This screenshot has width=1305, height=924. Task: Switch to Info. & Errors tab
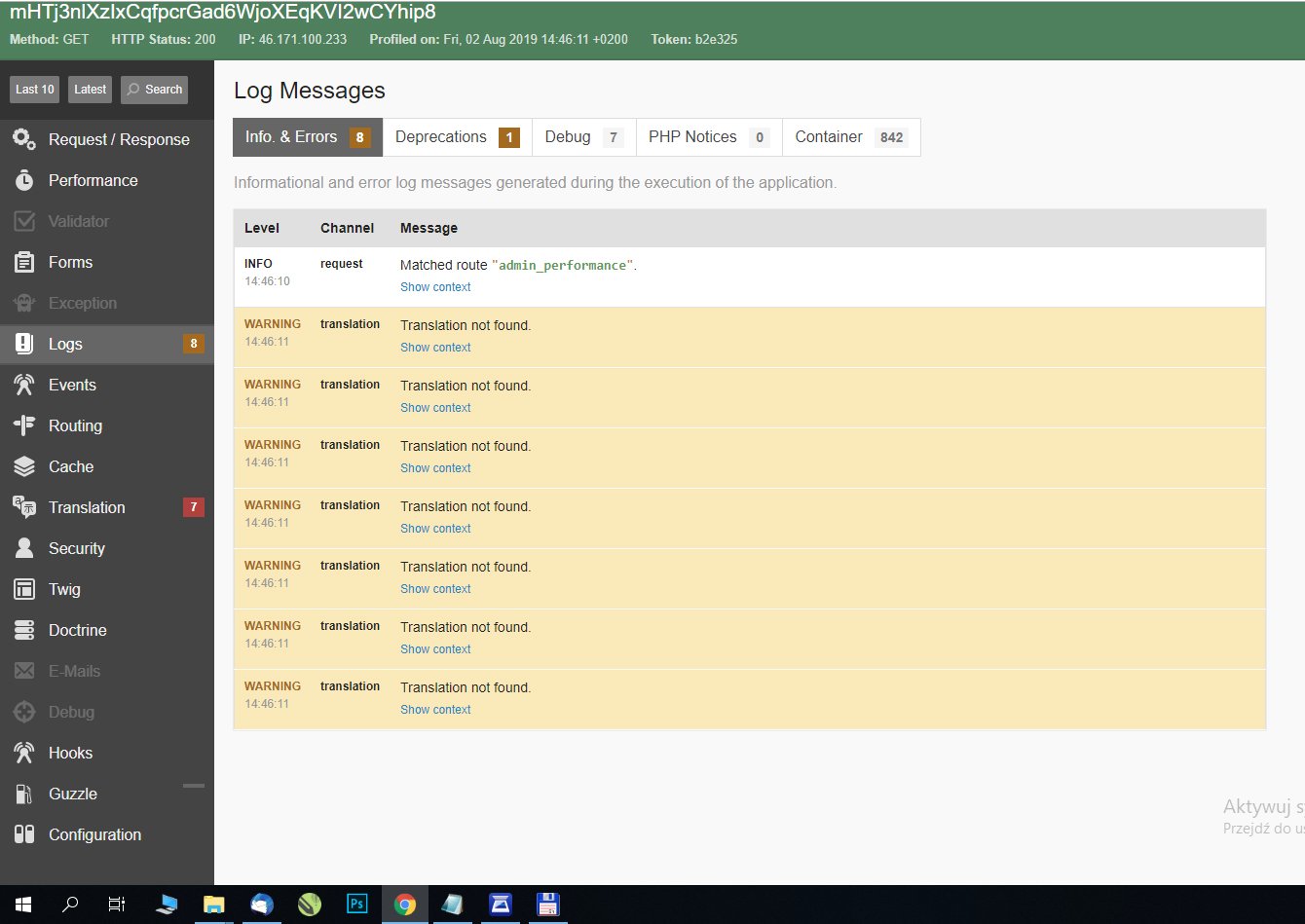pos(308,137)
